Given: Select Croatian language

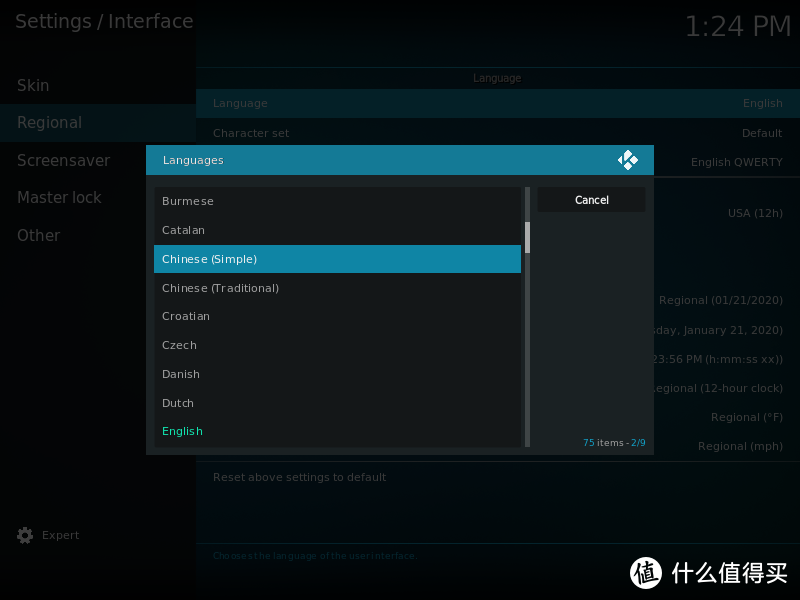Looking at the screenshot, I should tap(337, 316).
